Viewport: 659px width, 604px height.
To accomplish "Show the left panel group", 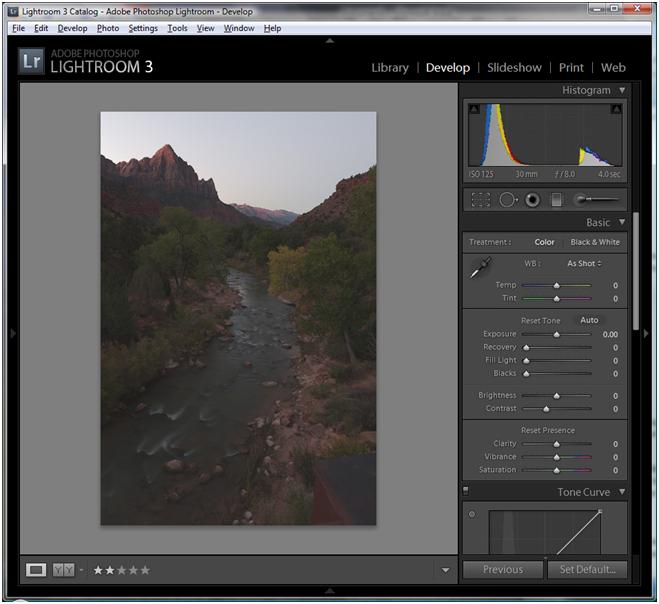I will [x=13, y=333].
